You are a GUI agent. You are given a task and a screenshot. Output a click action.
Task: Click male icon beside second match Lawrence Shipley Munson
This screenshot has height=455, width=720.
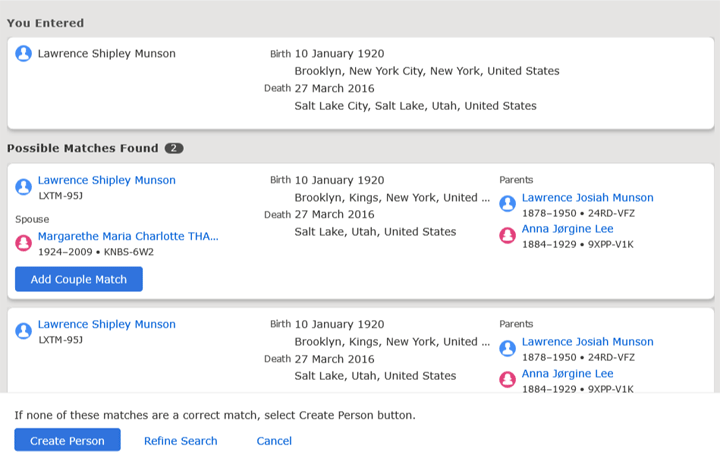[x=23, y=331]
